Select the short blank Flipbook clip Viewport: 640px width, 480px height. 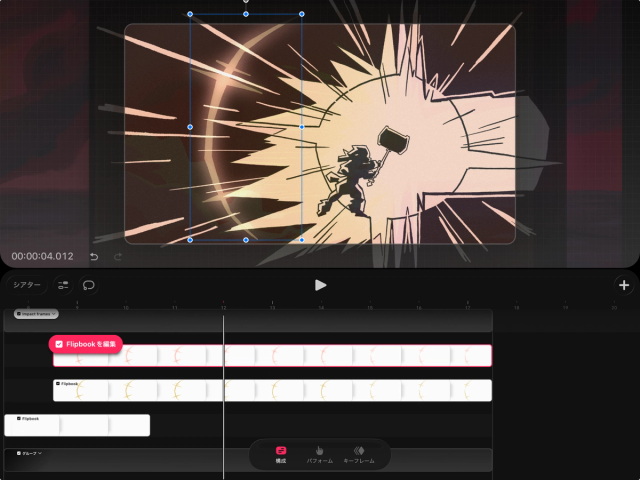pos(77,425)
